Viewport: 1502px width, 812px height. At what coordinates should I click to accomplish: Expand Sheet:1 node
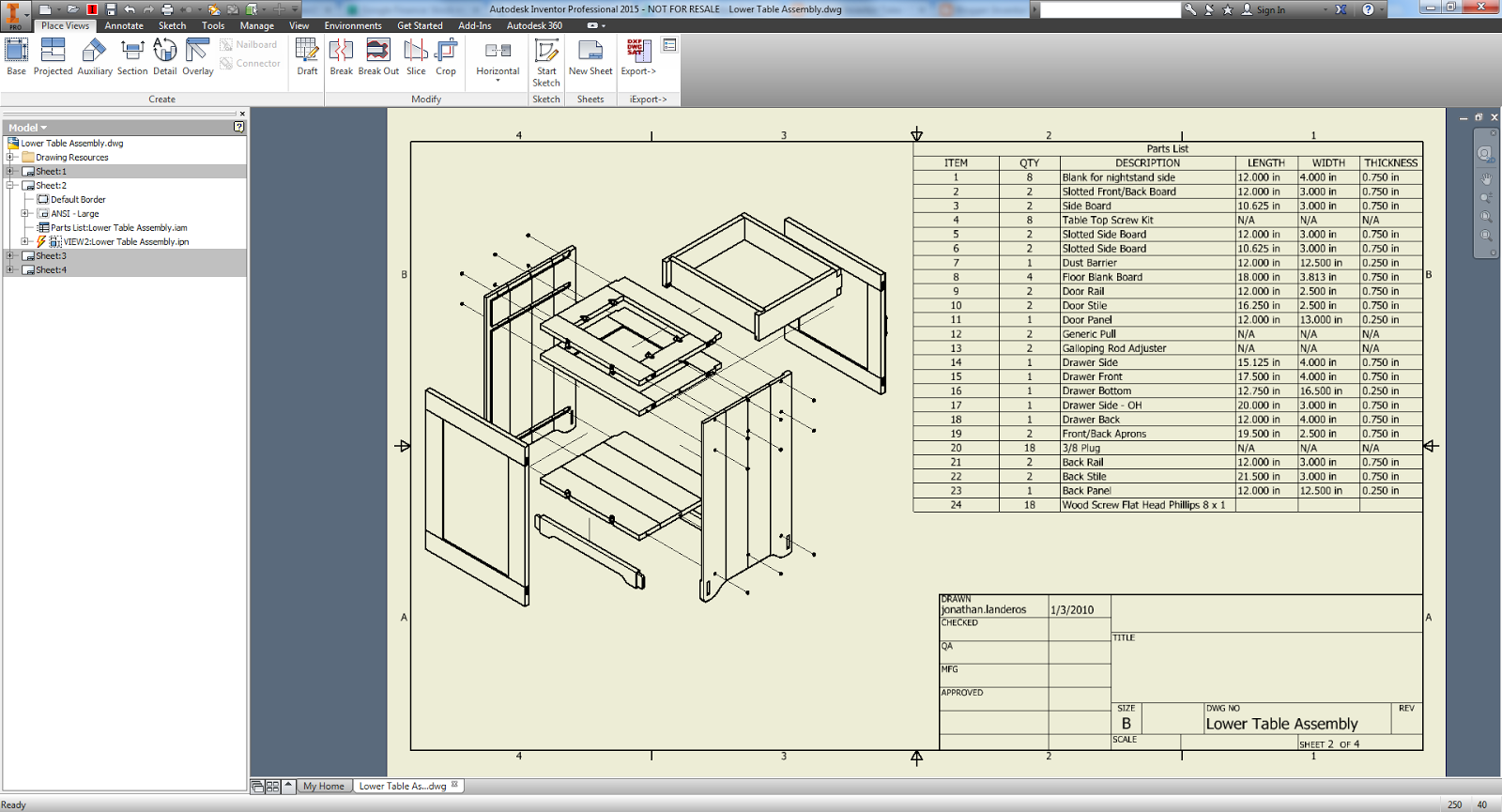(x=10, y=172)
